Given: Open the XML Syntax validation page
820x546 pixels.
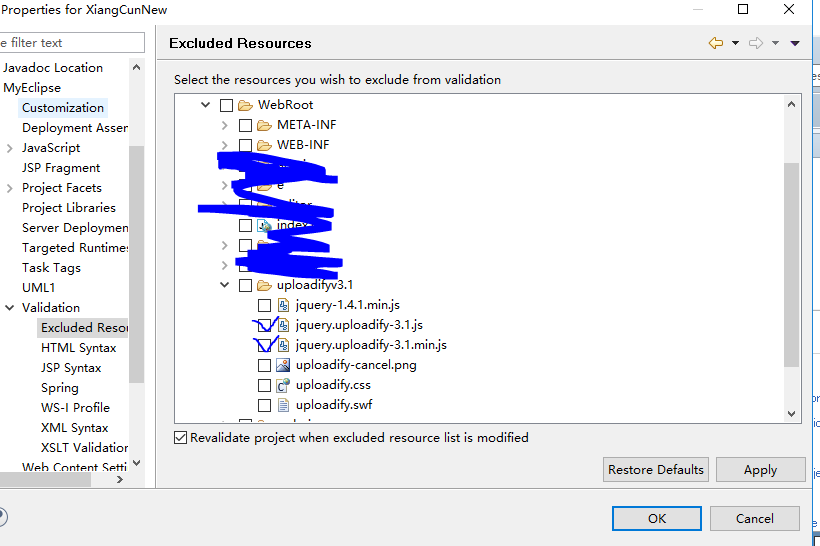Looking at the screenshot, I should (x=75, y=428).
